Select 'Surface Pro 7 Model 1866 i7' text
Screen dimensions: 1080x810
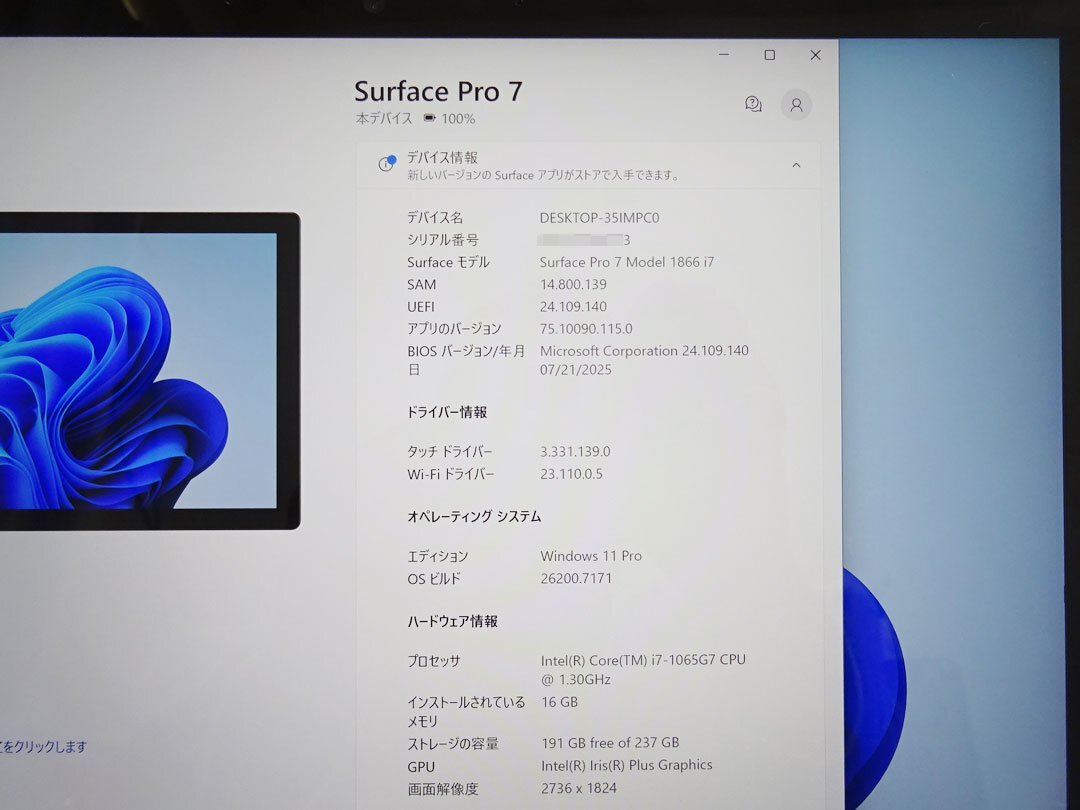(x=627, y=262)
